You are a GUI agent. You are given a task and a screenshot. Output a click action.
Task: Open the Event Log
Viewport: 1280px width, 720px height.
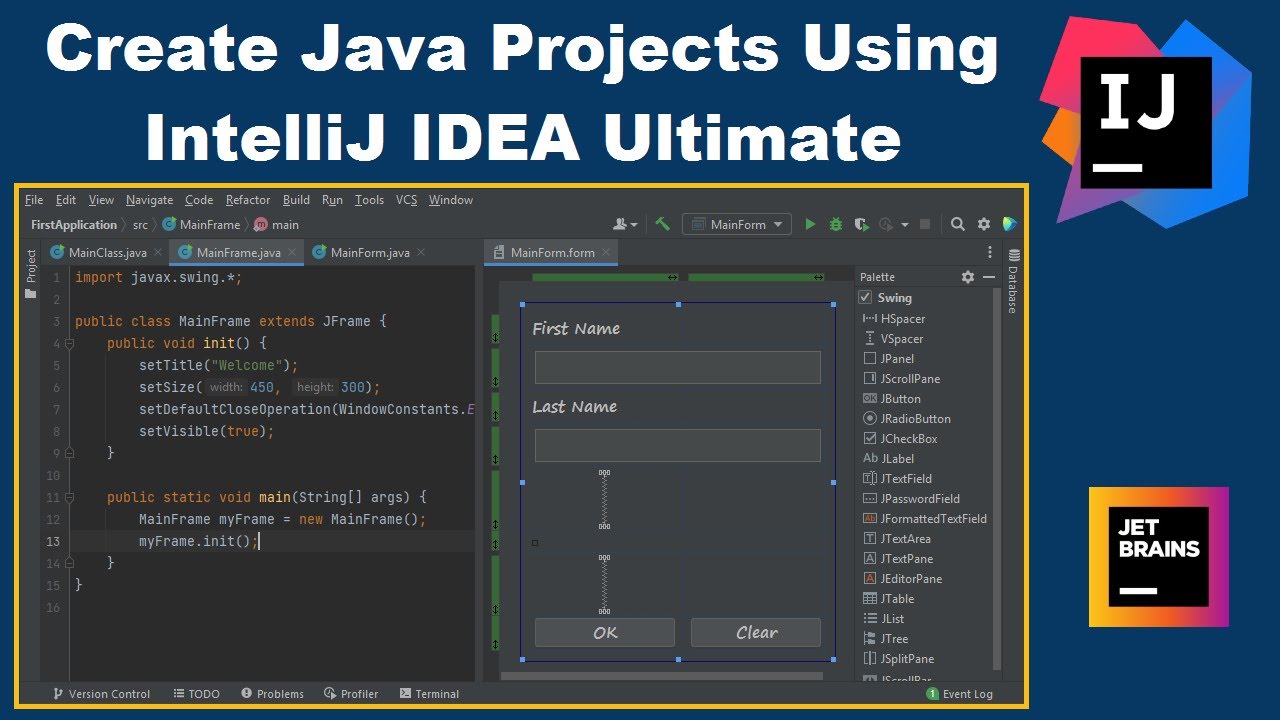960,694
